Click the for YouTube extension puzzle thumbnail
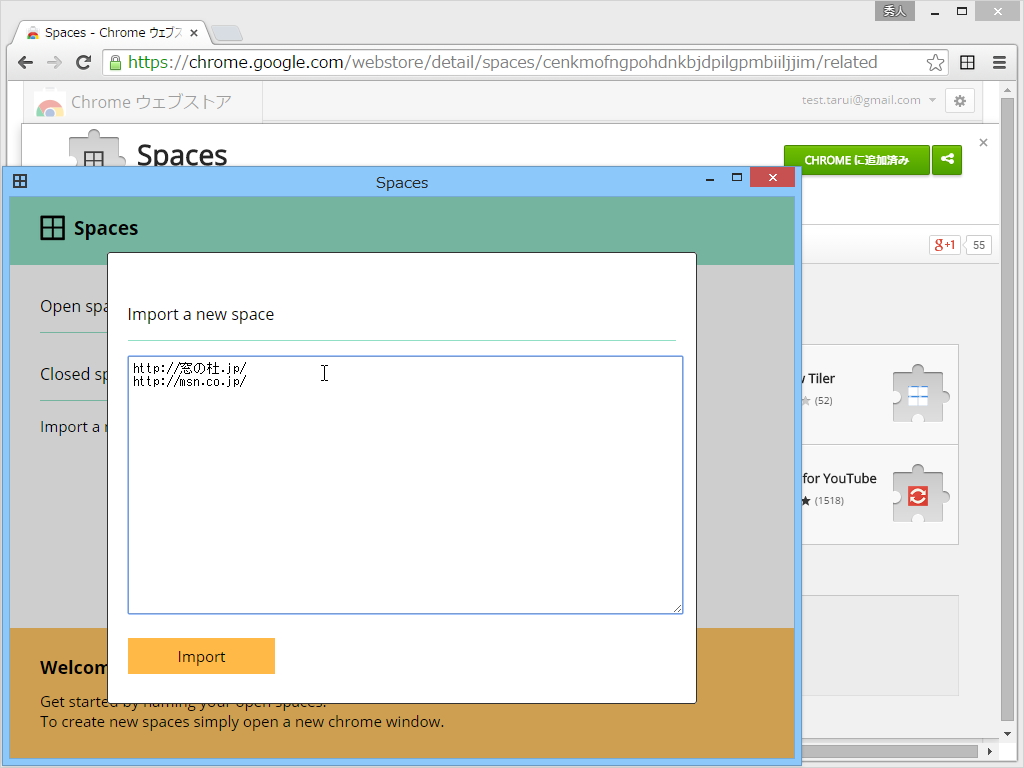The height and width of the screenshot is (768, 1024). click(x=920, y=495)
